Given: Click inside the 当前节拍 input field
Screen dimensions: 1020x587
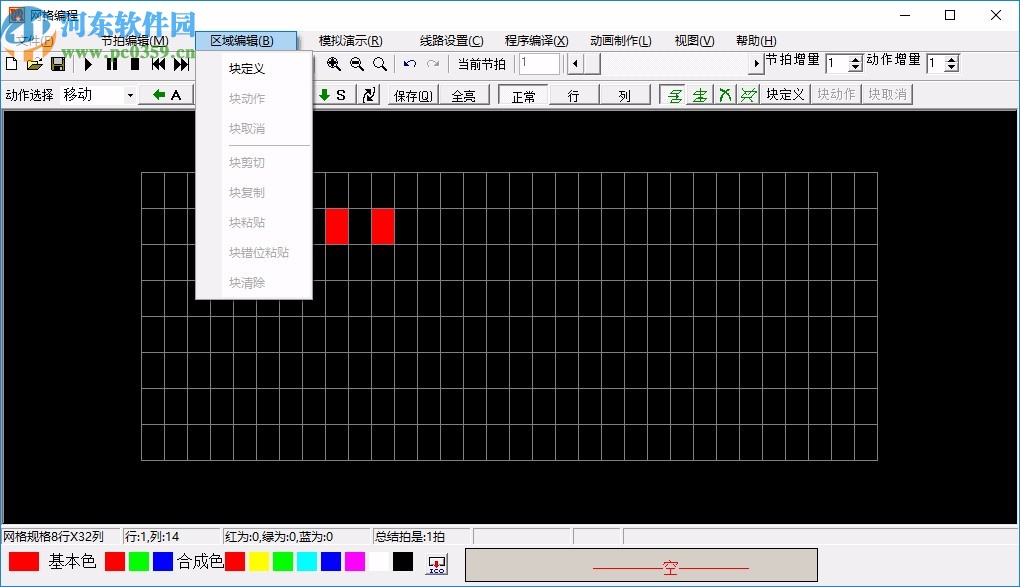Looking at the screenshot, I should point(538,63).
